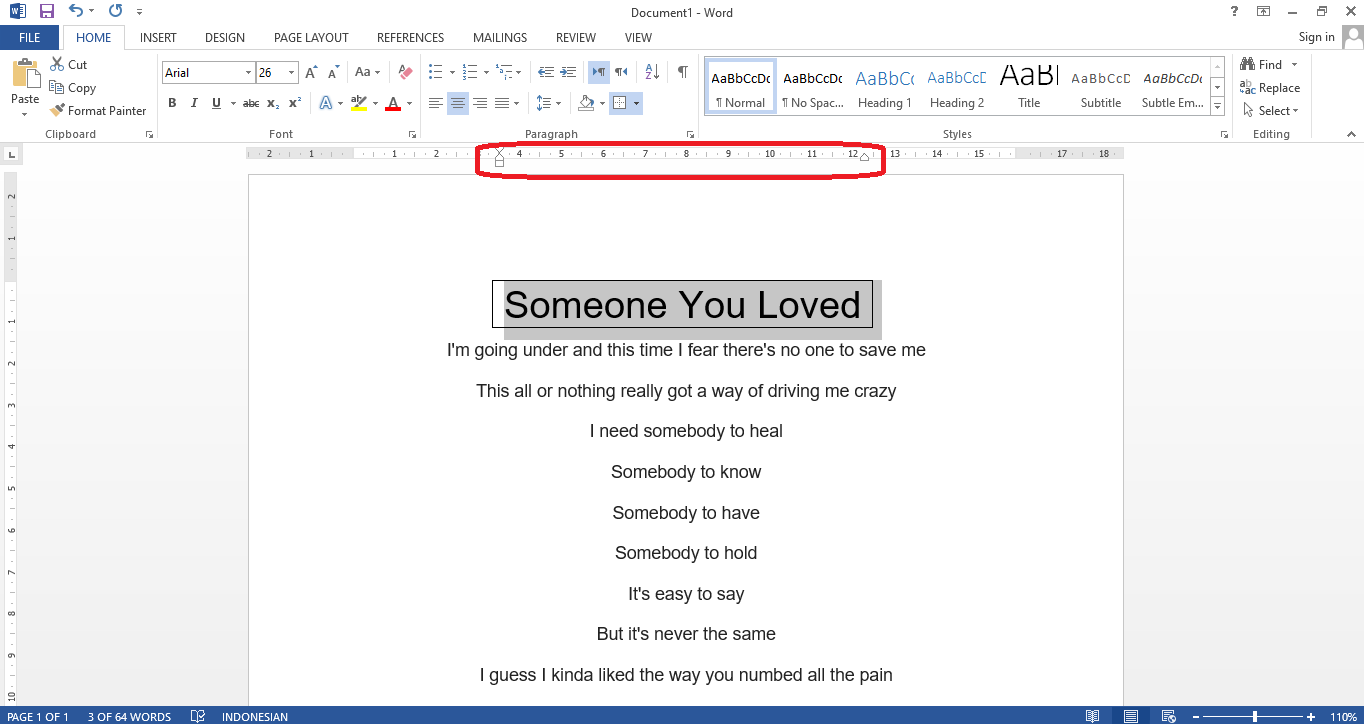Toggle subscript formatting
This screenshot has height=724, width=1364.
click(x=273, y=103)
